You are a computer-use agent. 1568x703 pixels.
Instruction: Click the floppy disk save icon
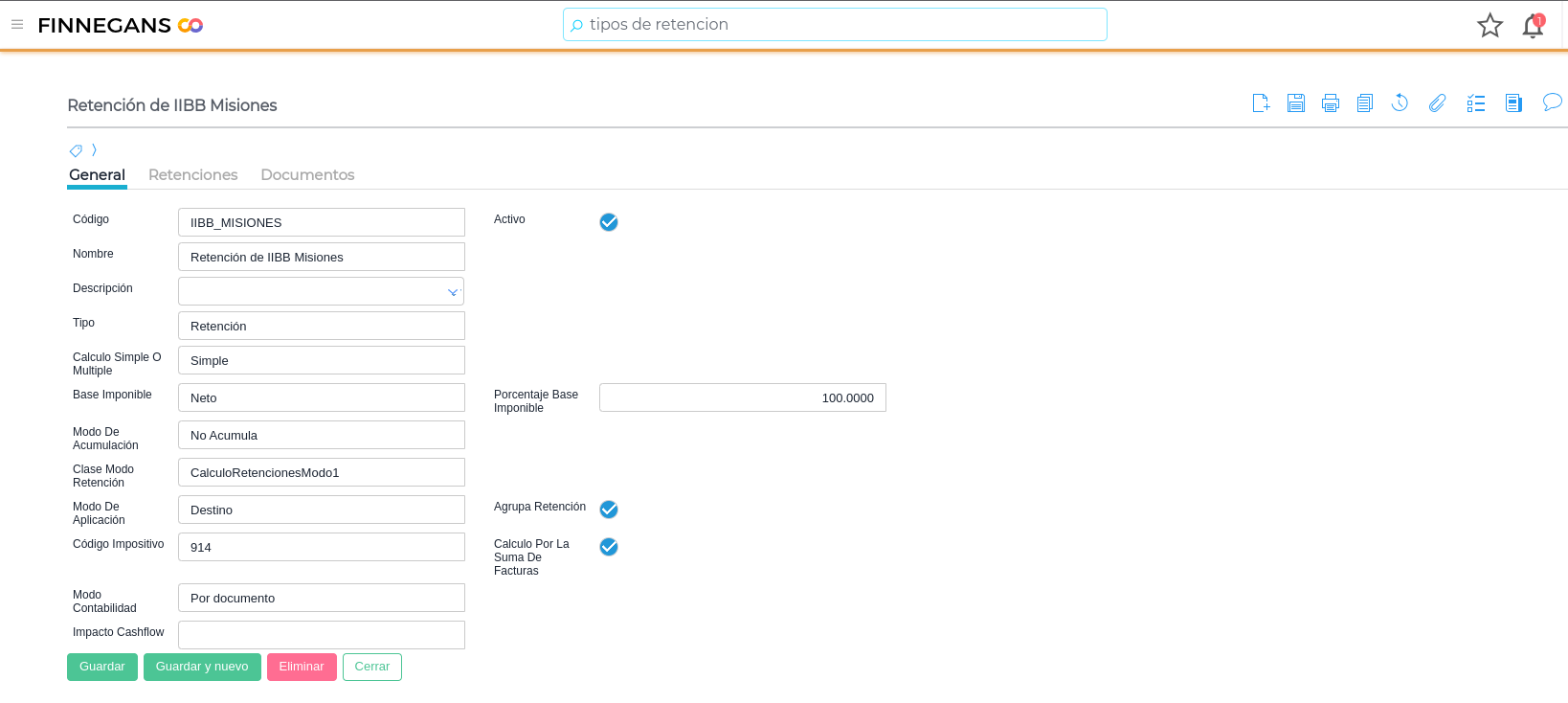click(x=1296, y=103)
